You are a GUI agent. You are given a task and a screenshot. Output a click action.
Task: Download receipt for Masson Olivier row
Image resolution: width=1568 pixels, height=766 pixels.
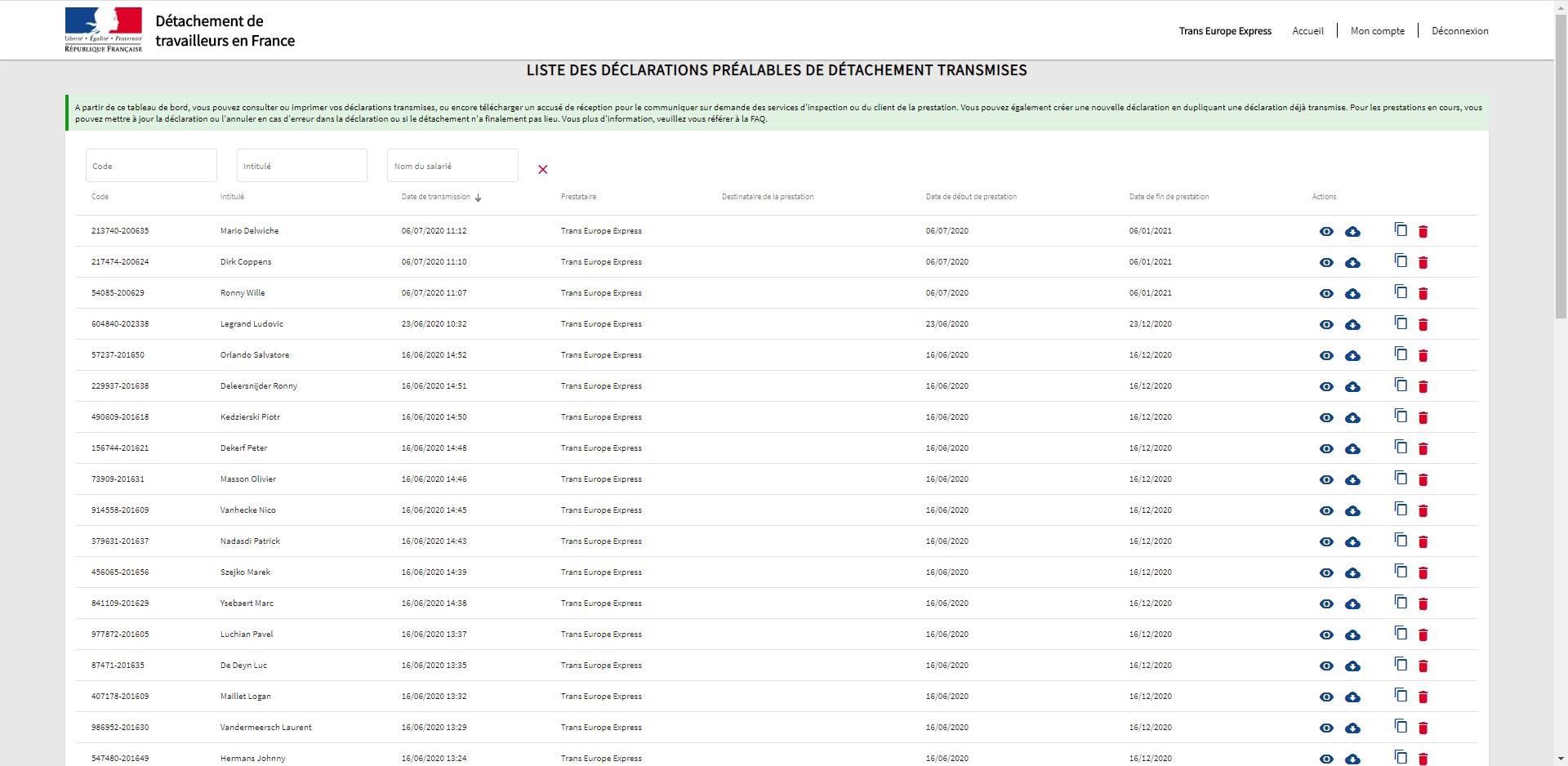pos(1352,480)
